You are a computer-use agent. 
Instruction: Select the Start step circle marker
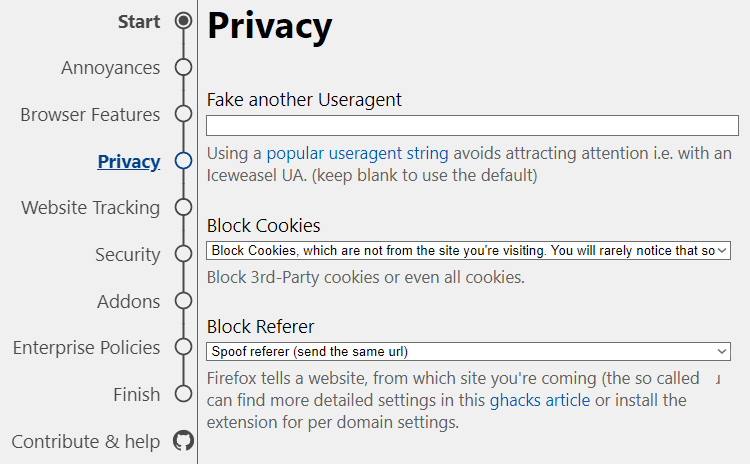[x=183, y=21]
